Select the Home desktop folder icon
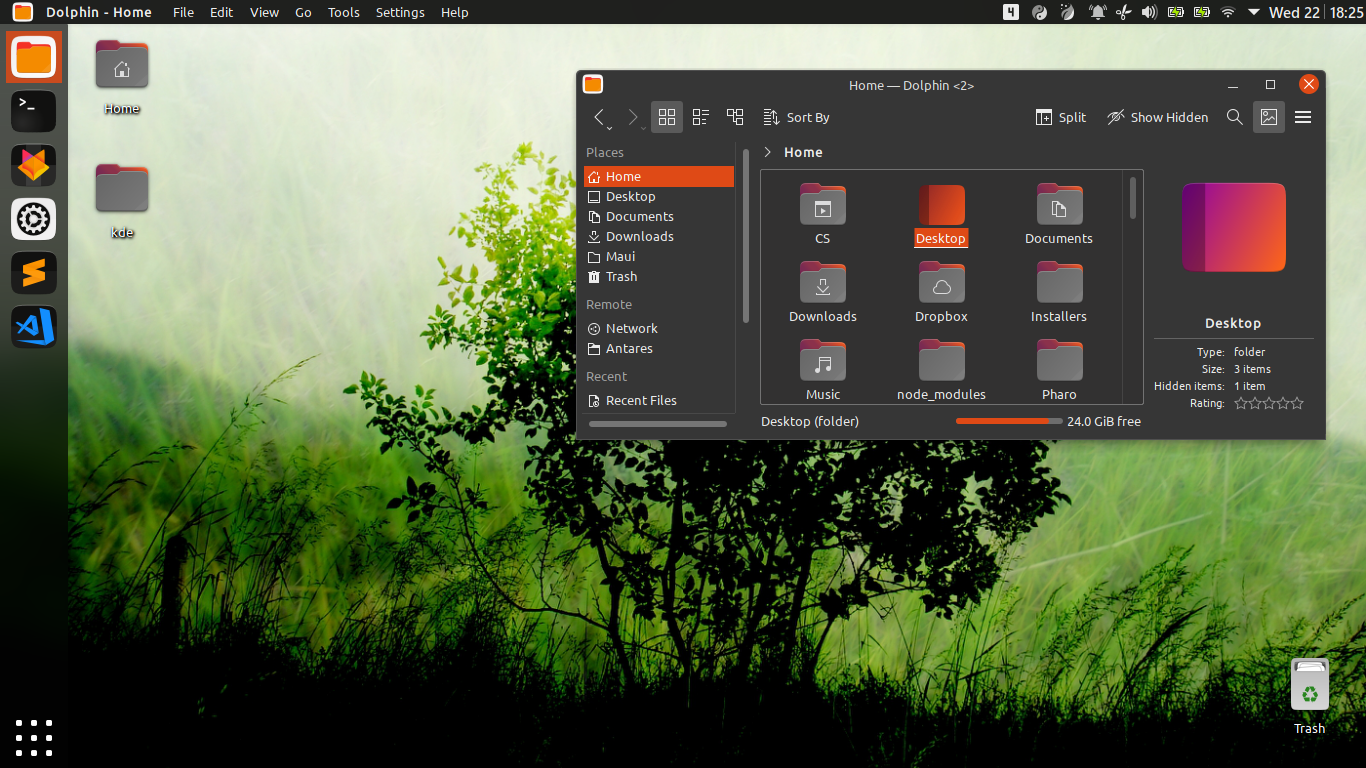1366x768 pixels. coord(122,65)
